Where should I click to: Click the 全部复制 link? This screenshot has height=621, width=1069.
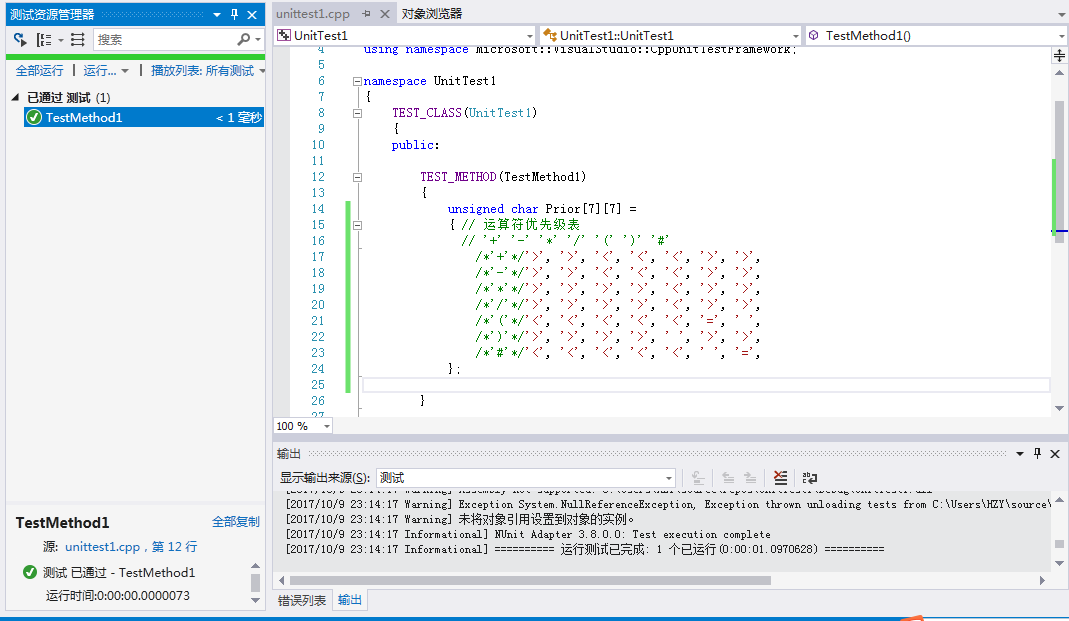tap(236, 521)
